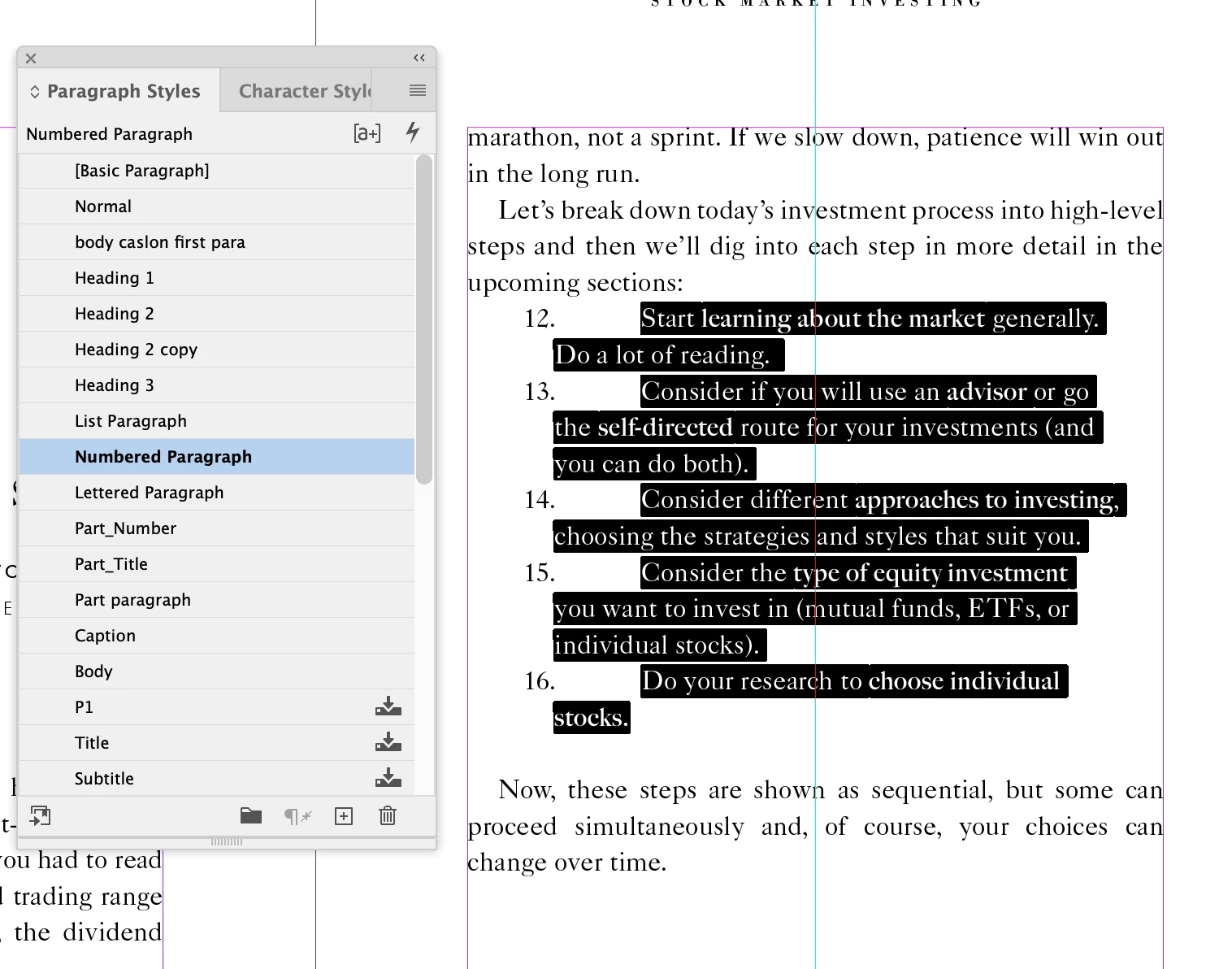This screenshot has height=969, width=1232.
Task: Click in text 'choose individual' of item 16
Action: (964, 681)
